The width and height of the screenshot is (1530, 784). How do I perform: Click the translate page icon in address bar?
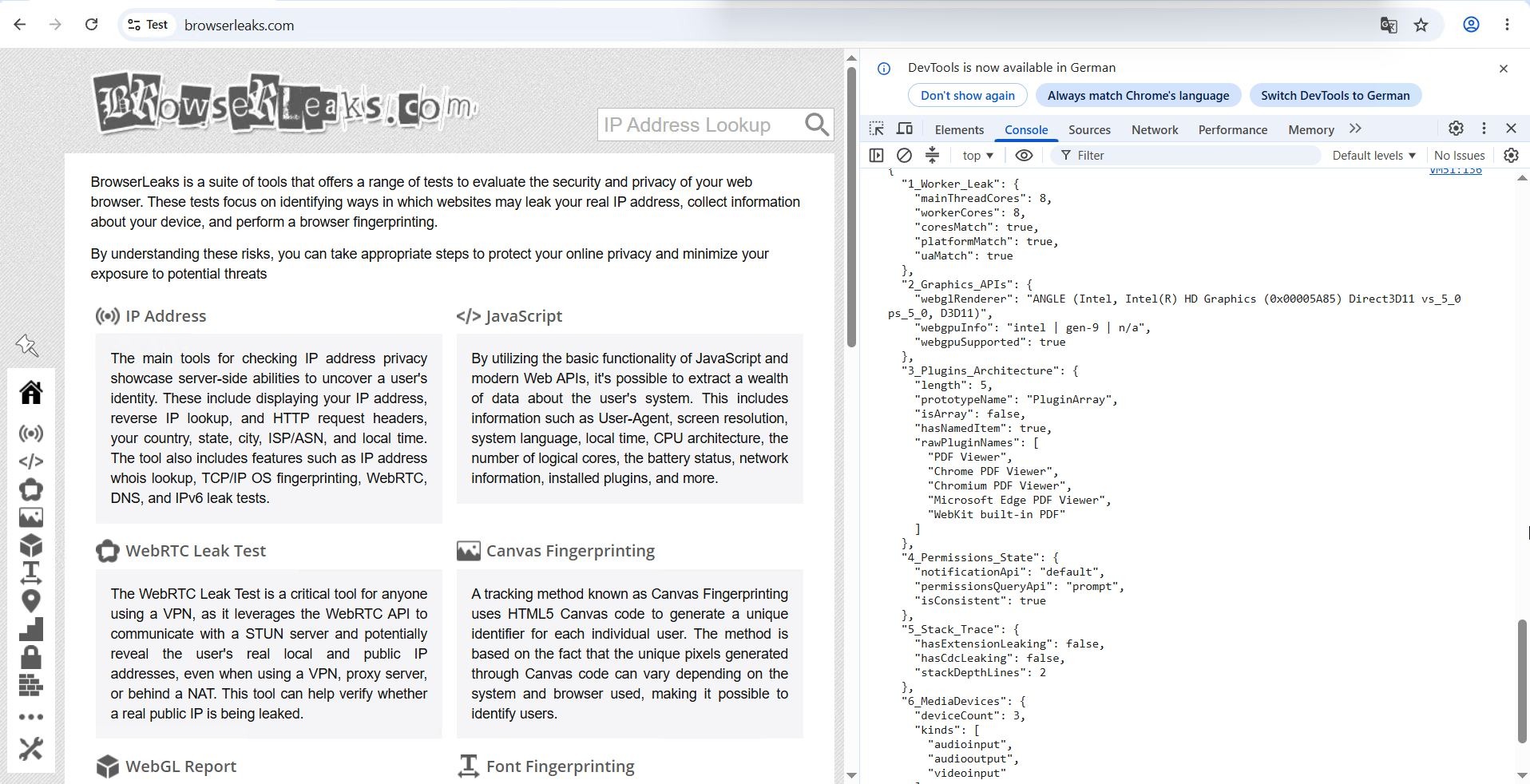(x=1389, y=25)
